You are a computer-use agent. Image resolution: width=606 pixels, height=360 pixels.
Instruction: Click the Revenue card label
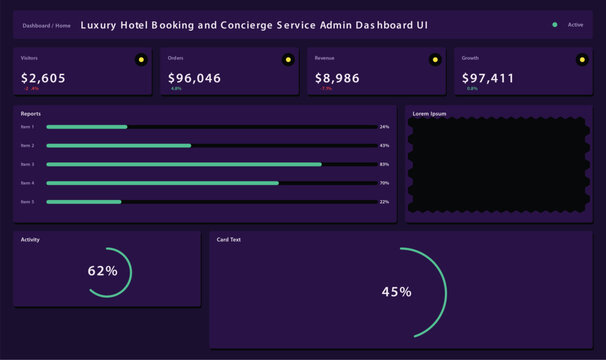pyautogui.click(x=324, y=58)
